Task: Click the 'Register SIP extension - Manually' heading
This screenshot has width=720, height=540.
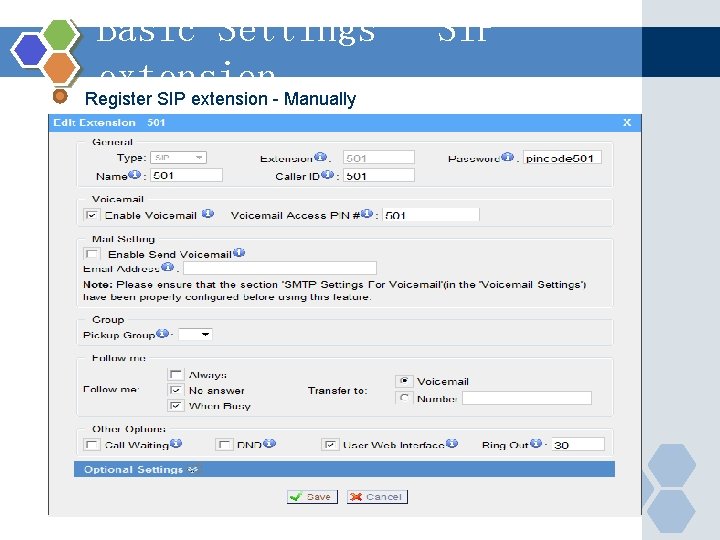Action: tap(220, 99)
